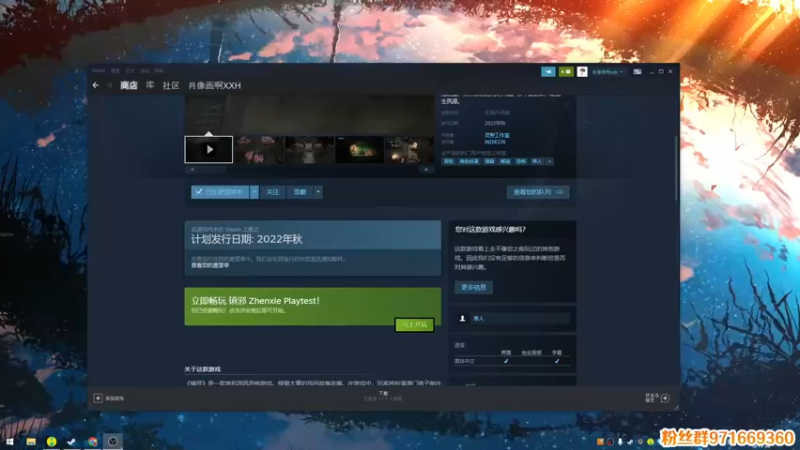Viewport: 800px width, 450px height.
Task: Click the first tag in the tag row
Action: click(448, 161)
